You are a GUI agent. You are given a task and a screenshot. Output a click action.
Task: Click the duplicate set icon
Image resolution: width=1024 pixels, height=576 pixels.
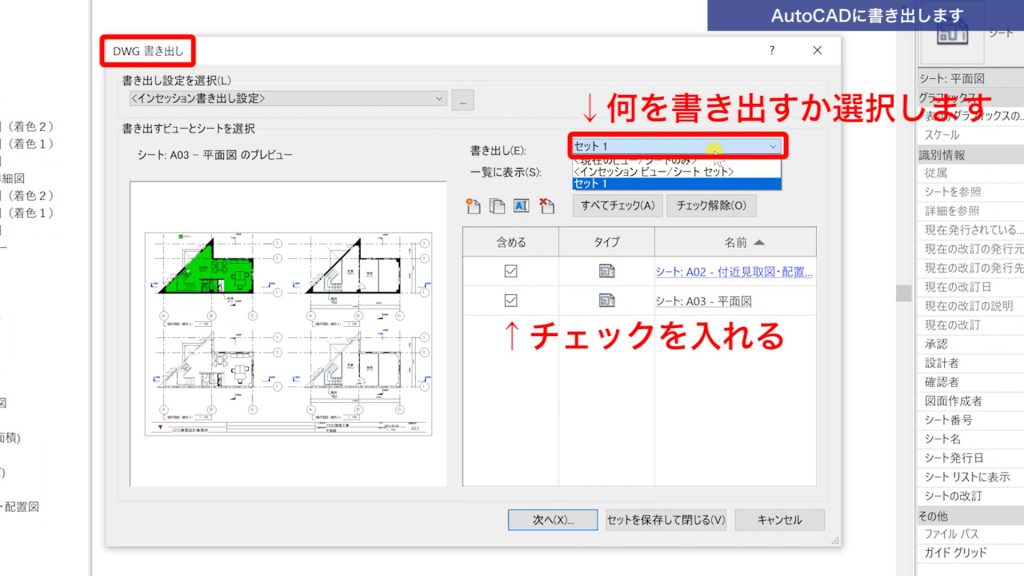point(497,206)
